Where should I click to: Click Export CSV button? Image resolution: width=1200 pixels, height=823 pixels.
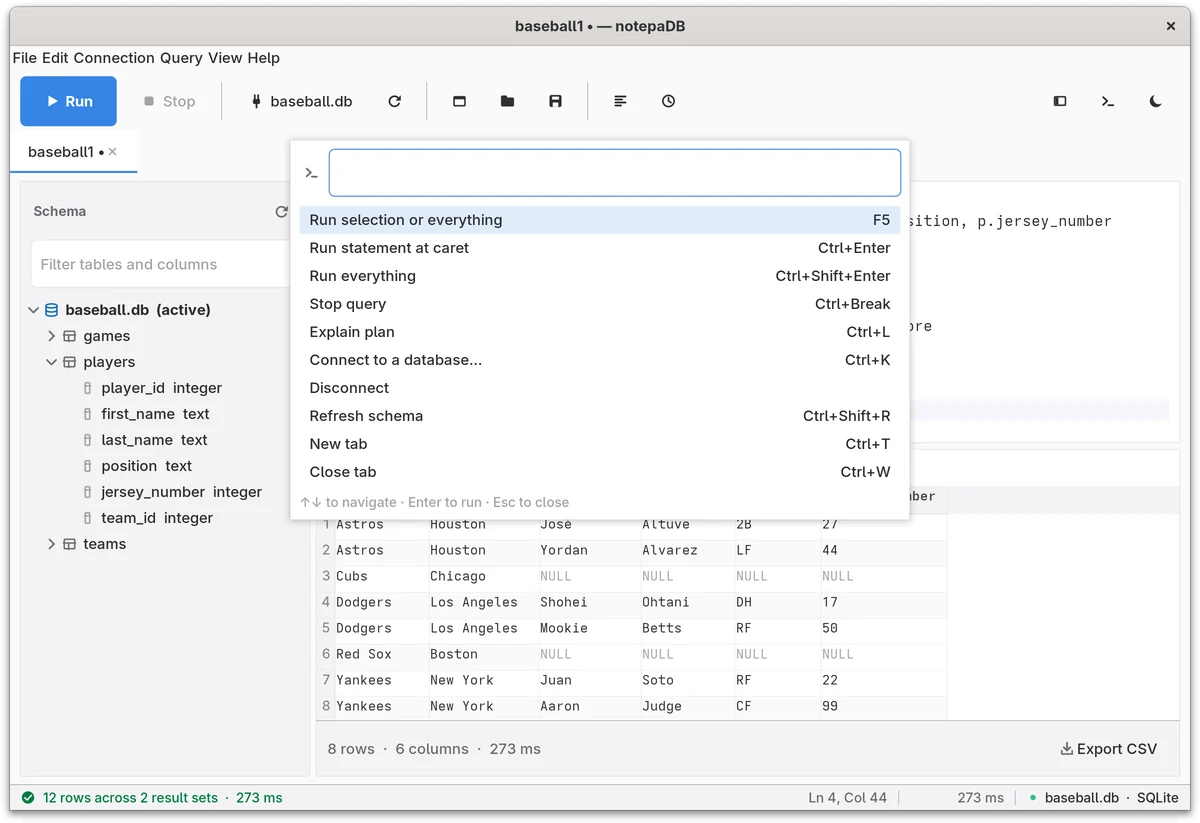[1109, 749]
